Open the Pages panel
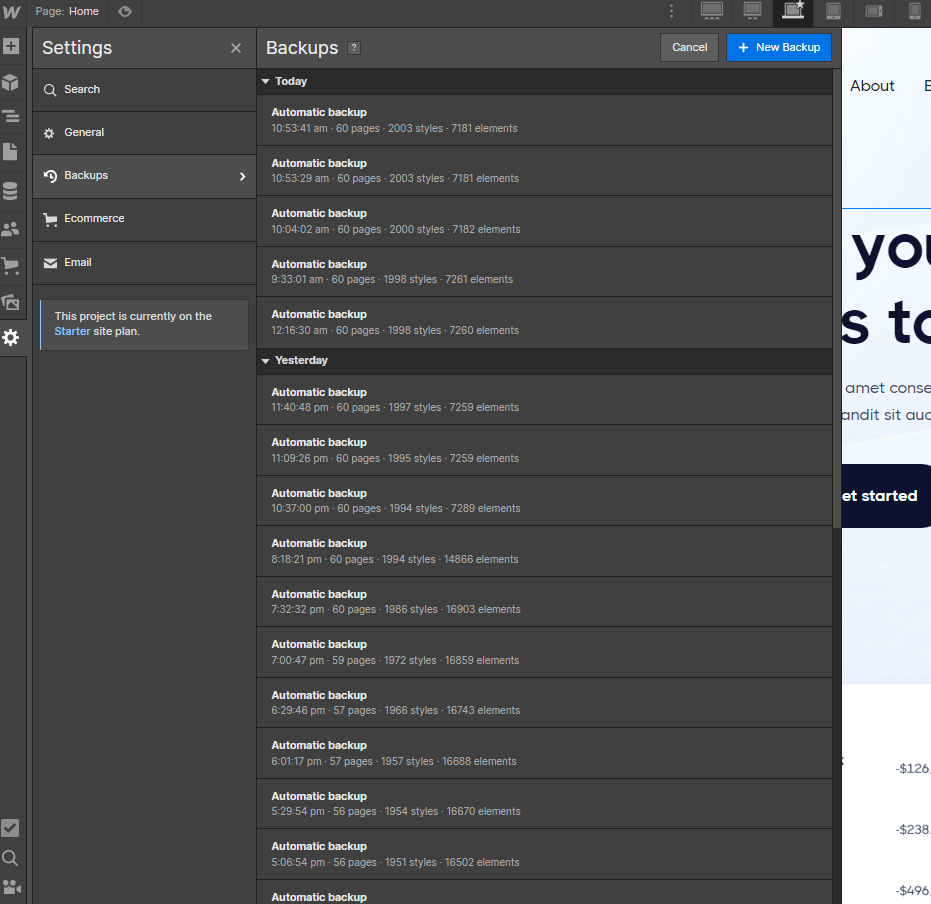931x904 pixels. (x=12, y=152)
